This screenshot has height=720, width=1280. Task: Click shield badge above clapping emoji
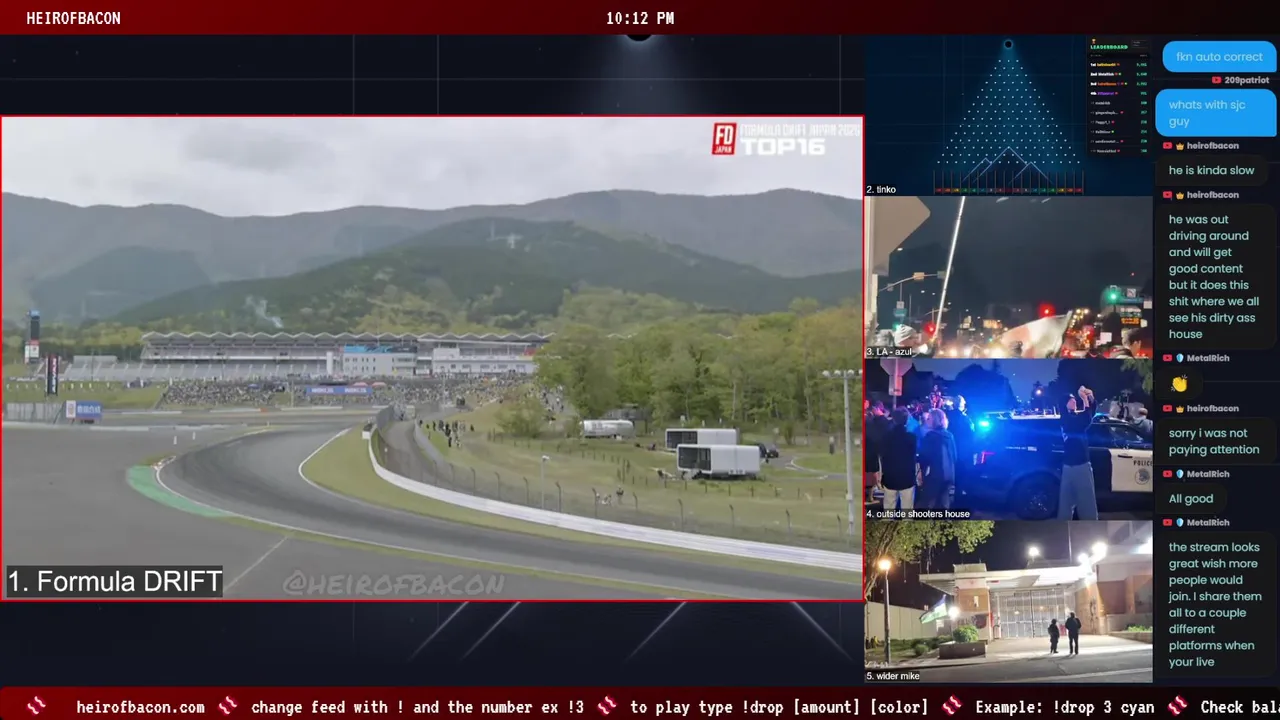1180,358
